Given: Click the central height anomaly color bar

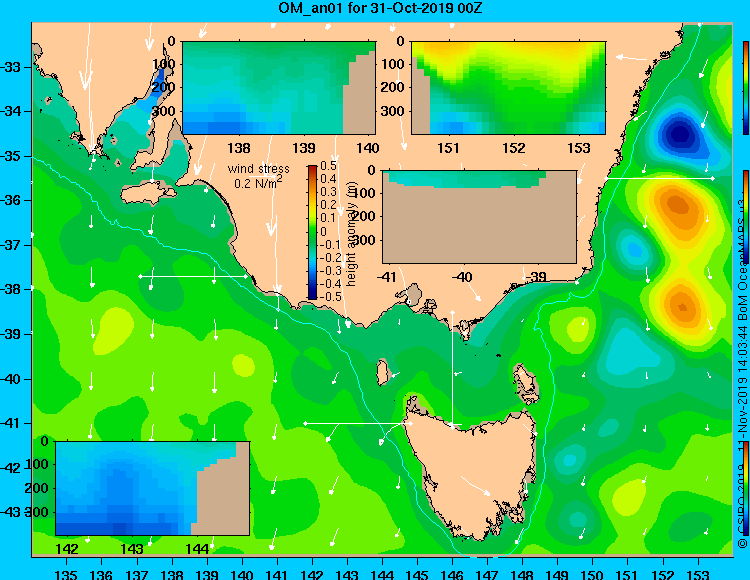Looking at the screenshot, I should (x=312, y=232).
